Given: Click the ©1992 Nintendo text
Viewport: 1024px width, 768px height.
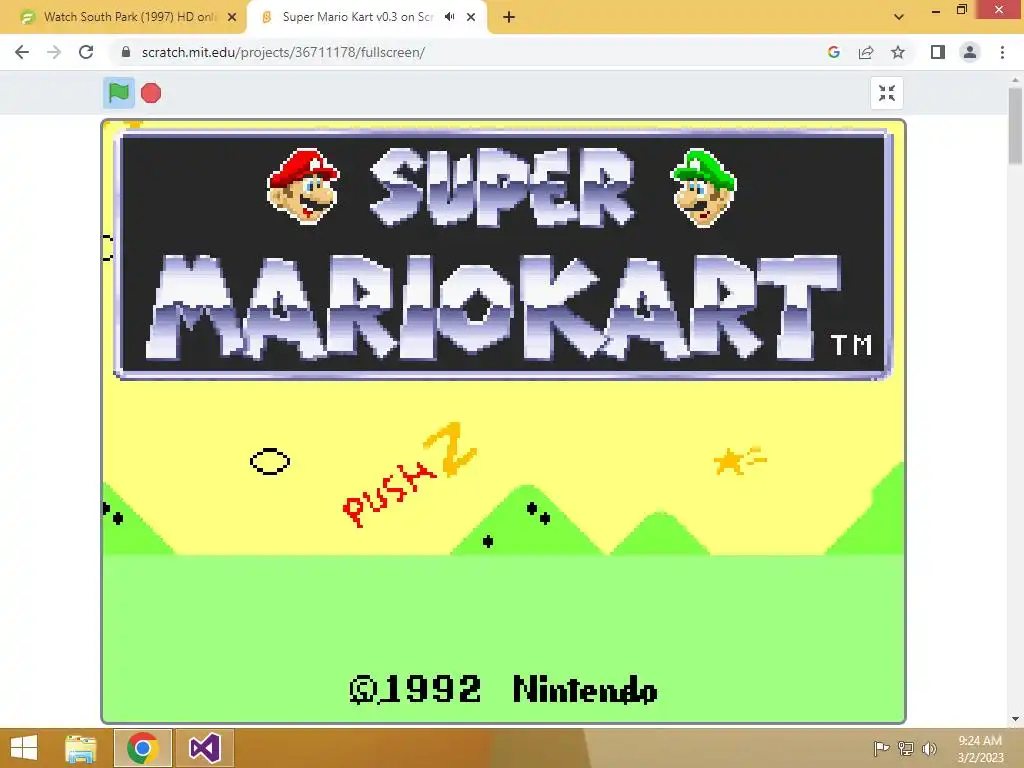Looking at the screenshot, I should pos(504,690).
